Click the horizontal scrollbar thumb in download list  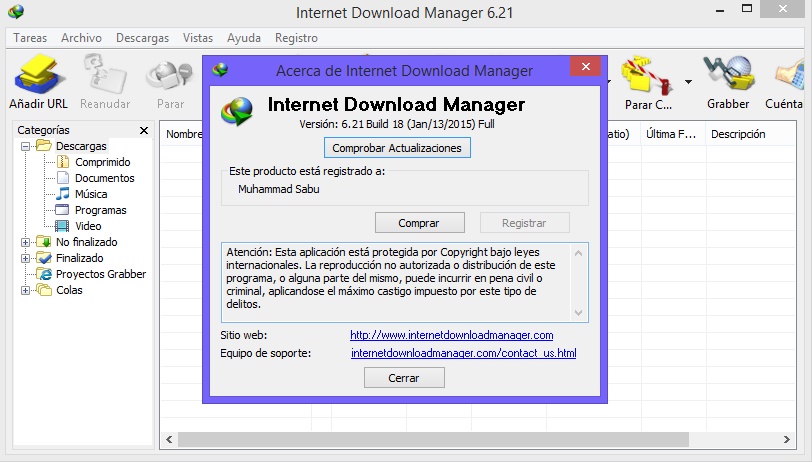[x=433, y=439]
